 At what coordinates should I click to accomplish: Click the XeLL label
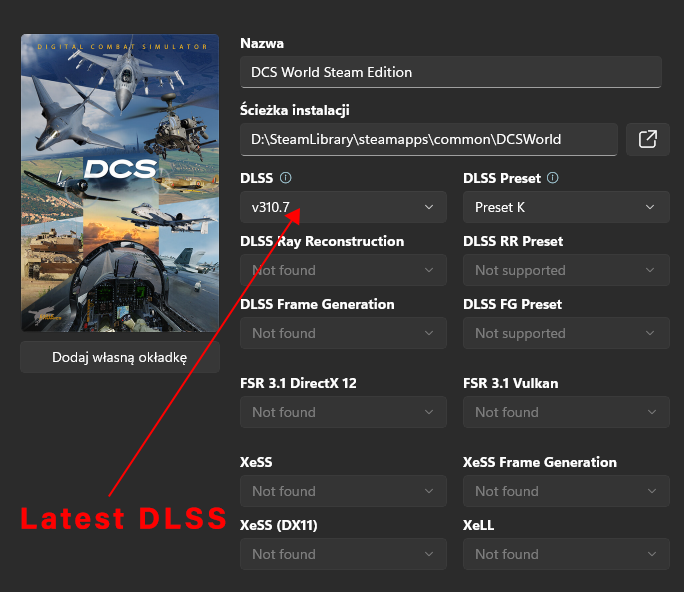pos(479,525)
